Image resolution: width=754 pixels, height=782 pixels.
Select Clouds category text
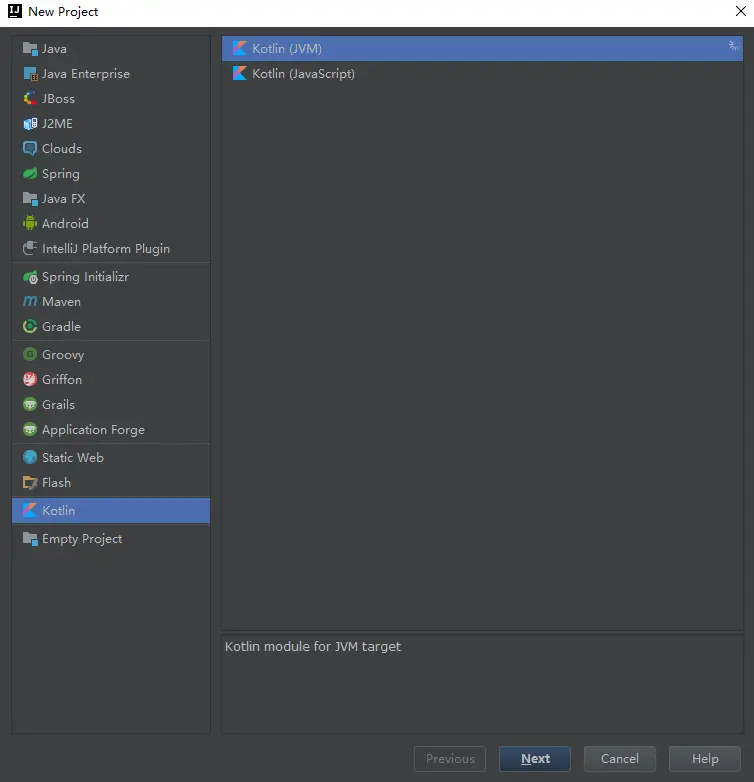(x=62, y=149)
